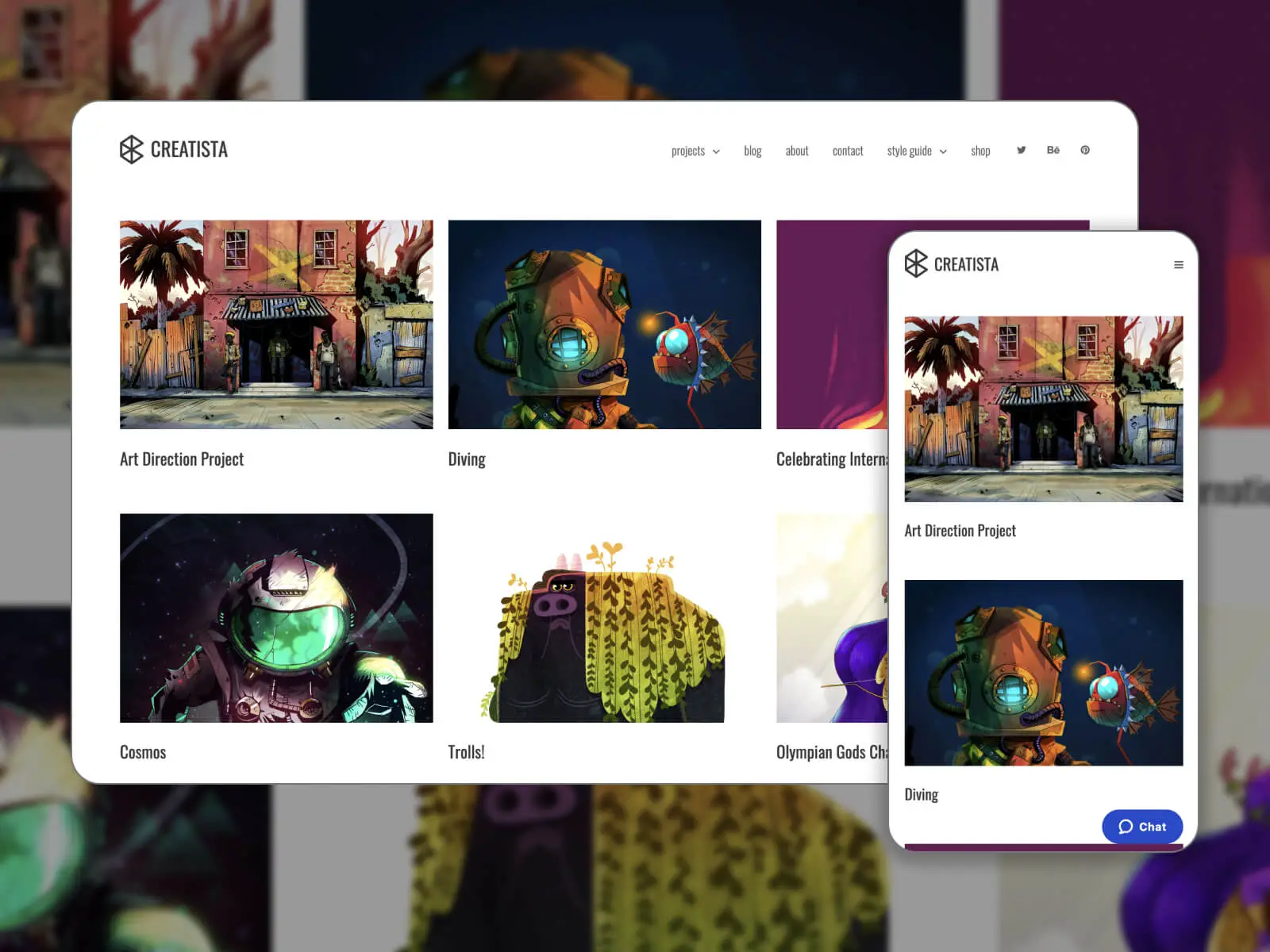Open the Diving title in mobile view
The height and width of the screenshot is (952, 1270).
(922, 795)
